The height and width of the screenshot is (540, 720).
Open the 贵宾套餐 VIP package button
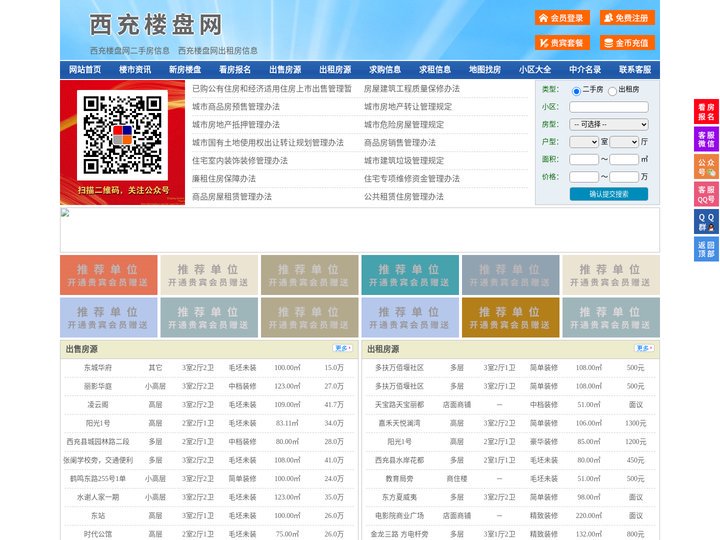coord(562,43)
